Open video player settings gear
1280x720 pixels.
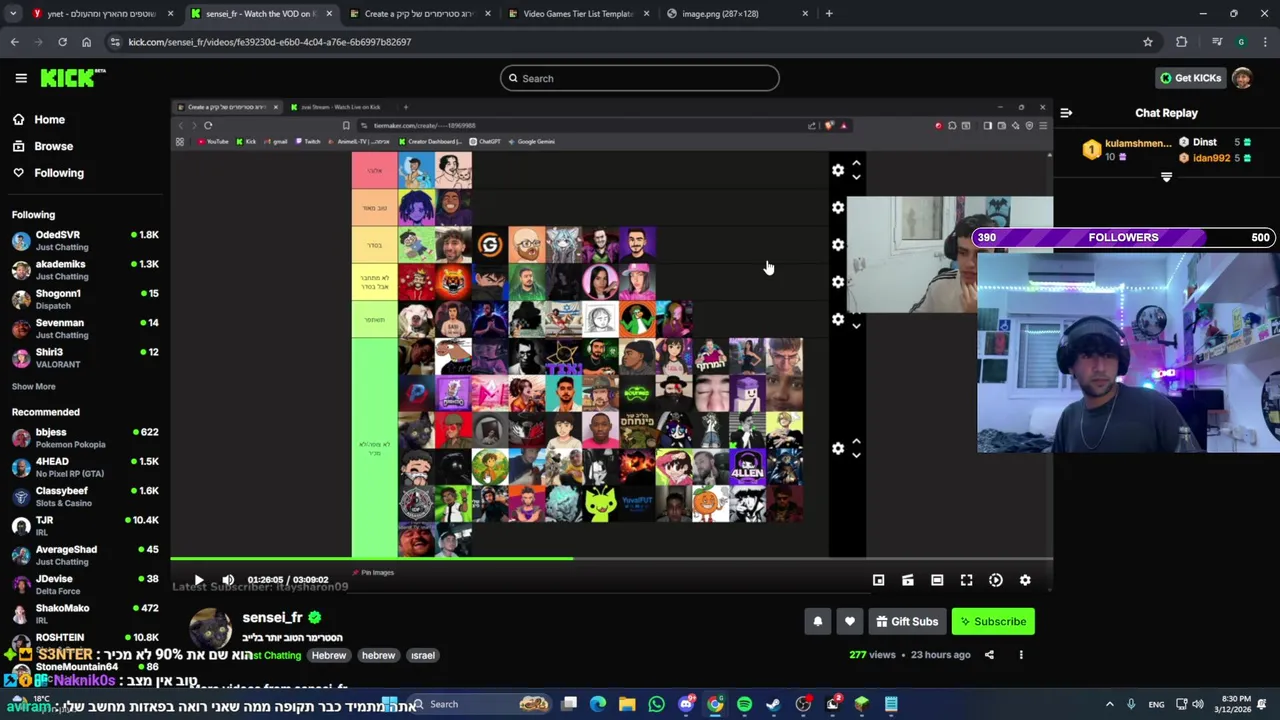click(1025, 580)
